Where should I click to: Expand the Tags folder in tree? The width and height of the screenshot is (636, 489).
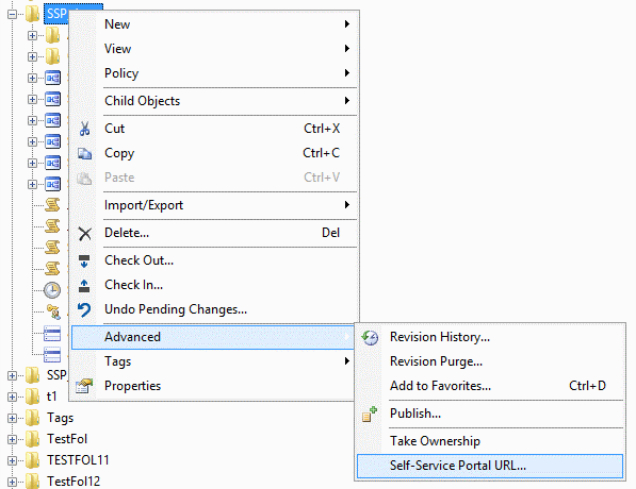click(x=12, y=418)
